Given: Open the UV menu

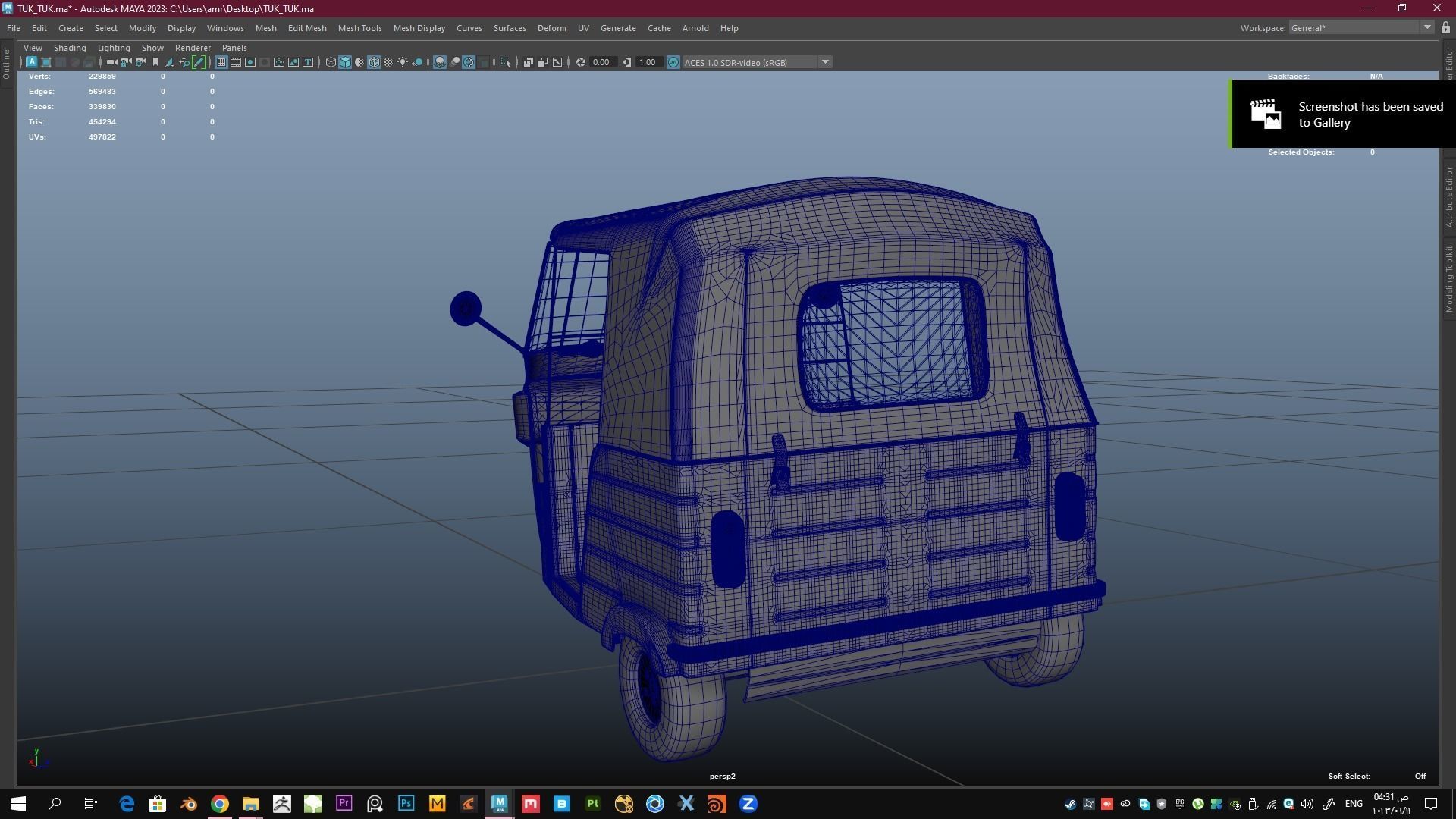Looking at the screenshot, I should pyautogui.click(x=583, y=28).
